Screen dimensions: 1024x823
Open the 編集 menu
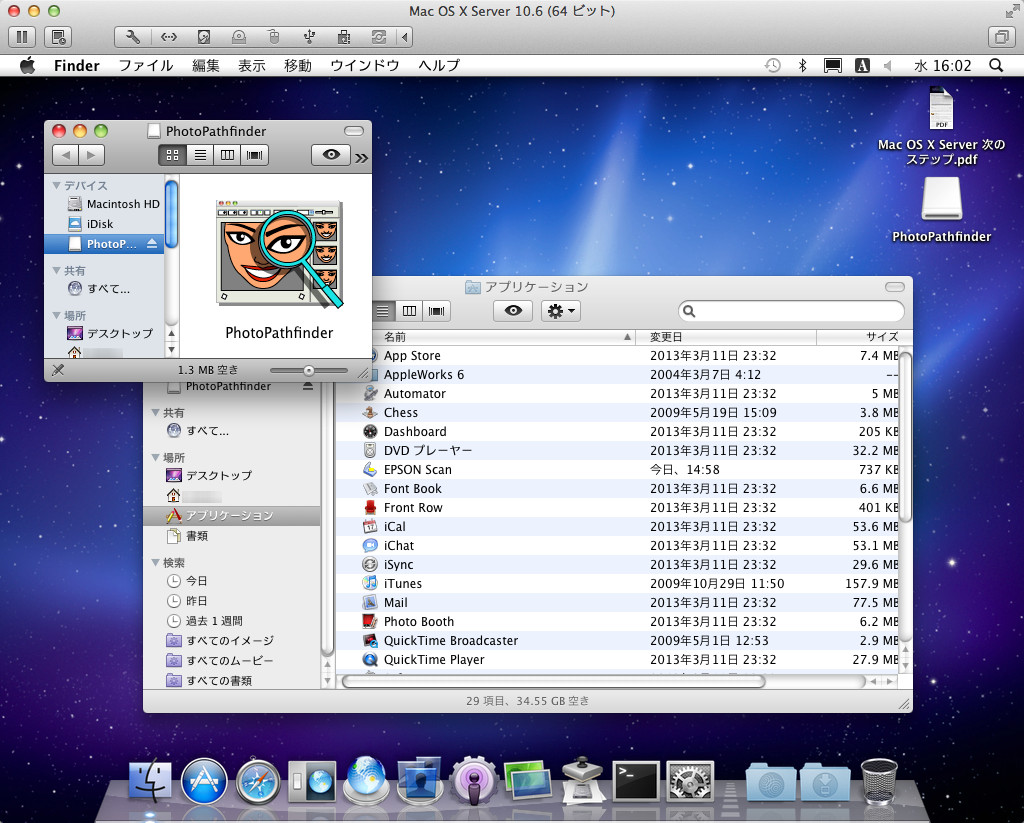click(x=206, y=65)
